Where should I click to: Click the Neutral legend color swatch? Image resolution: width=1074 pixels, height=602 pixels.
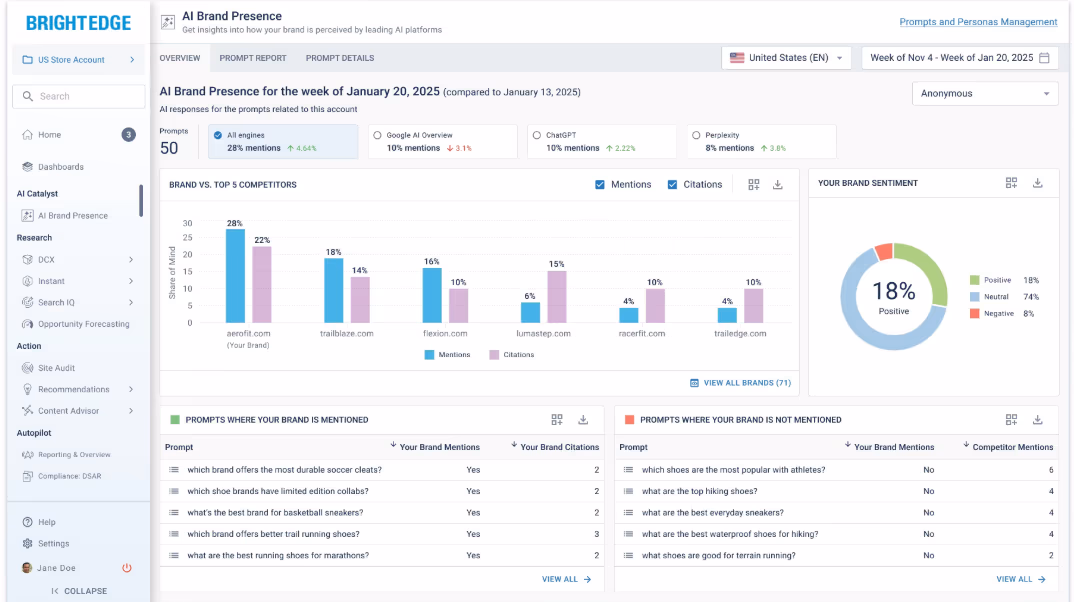(x=974, y=297)
